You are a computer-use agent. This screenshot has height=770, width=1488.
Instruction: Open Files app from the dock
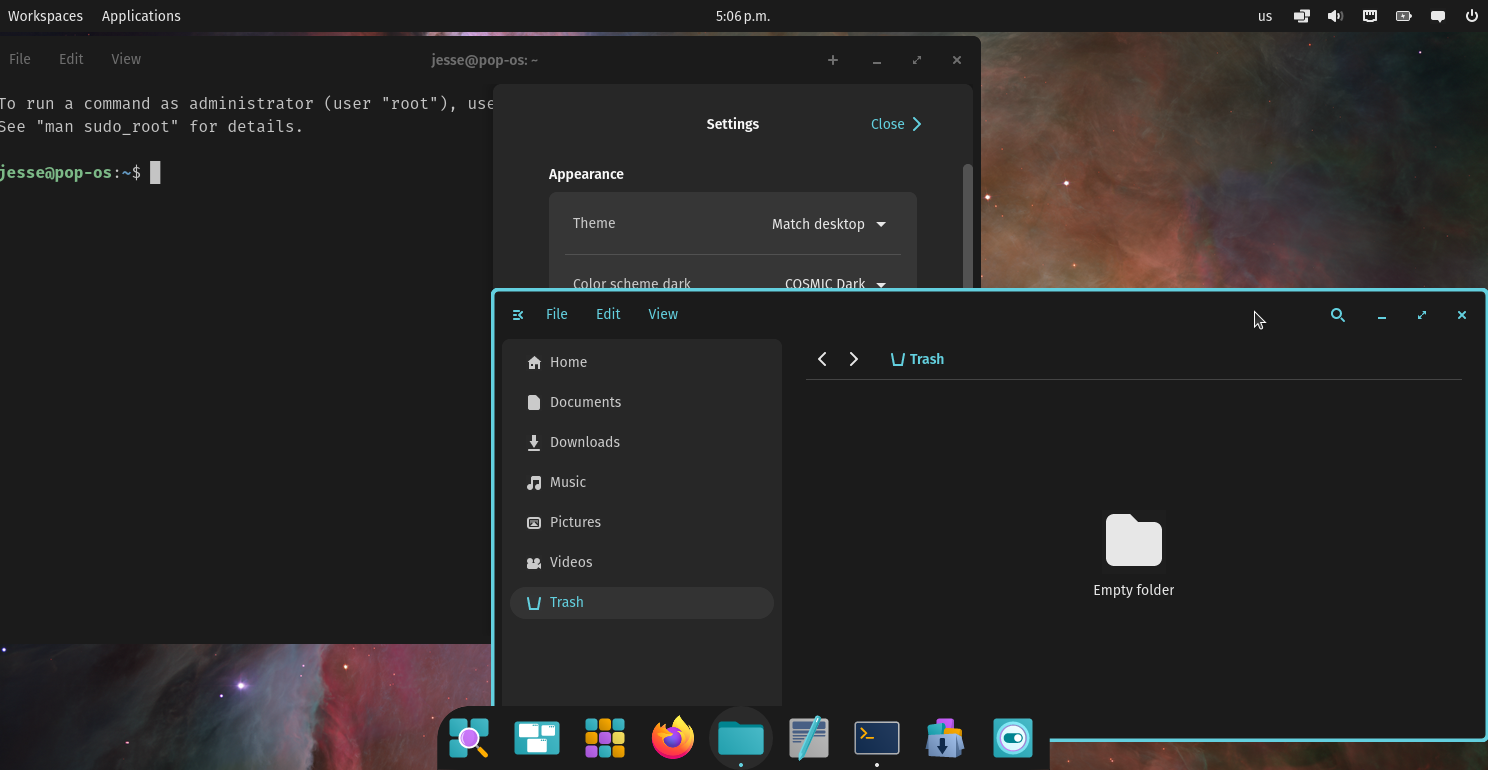point(741,738)
